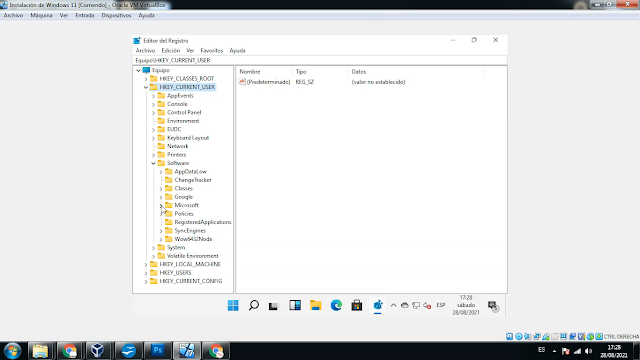Open VirtualBox Entrada menu
The width and height of the screenshot is (640, 360).
tap(84, 16)
